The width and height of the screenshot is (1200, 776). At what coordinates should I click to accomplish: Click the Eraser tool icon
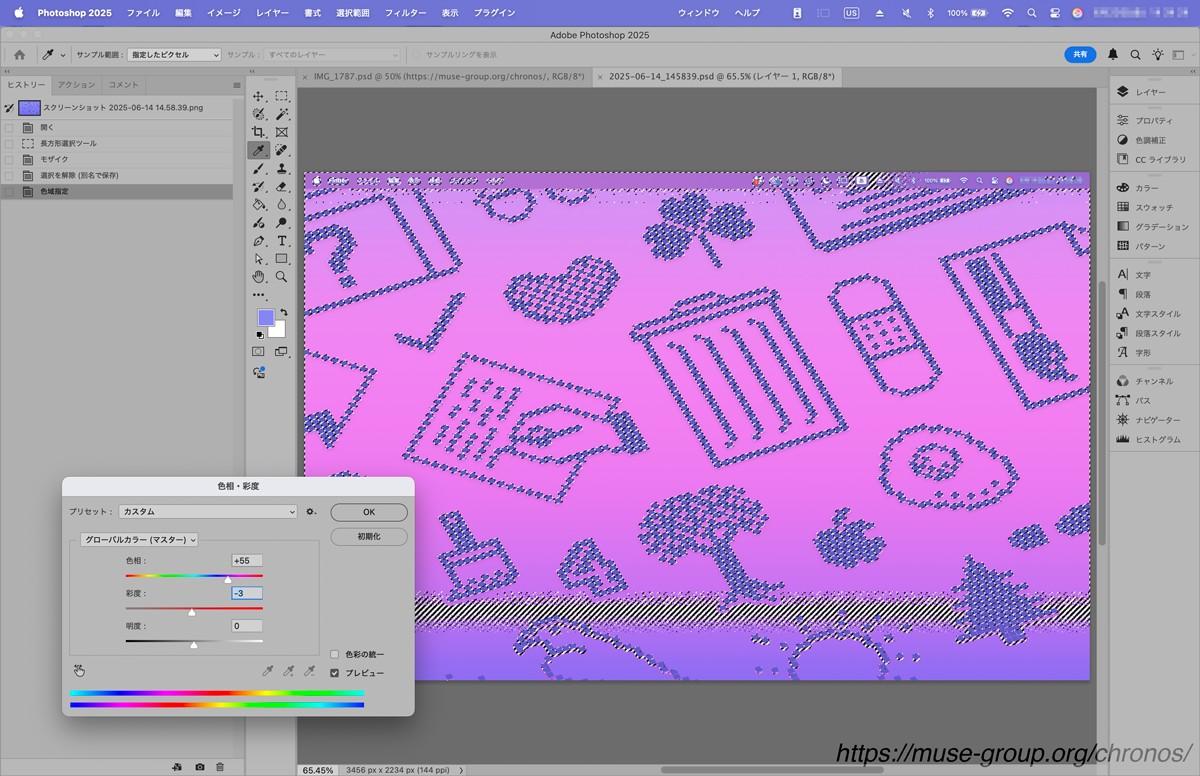[x=282, y=187]
